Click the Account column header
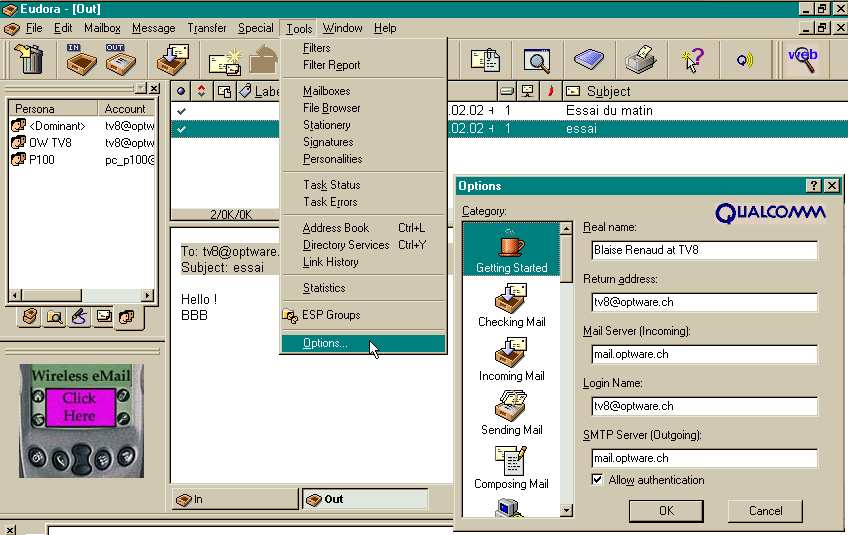848x535 pixels. [127, 109]
